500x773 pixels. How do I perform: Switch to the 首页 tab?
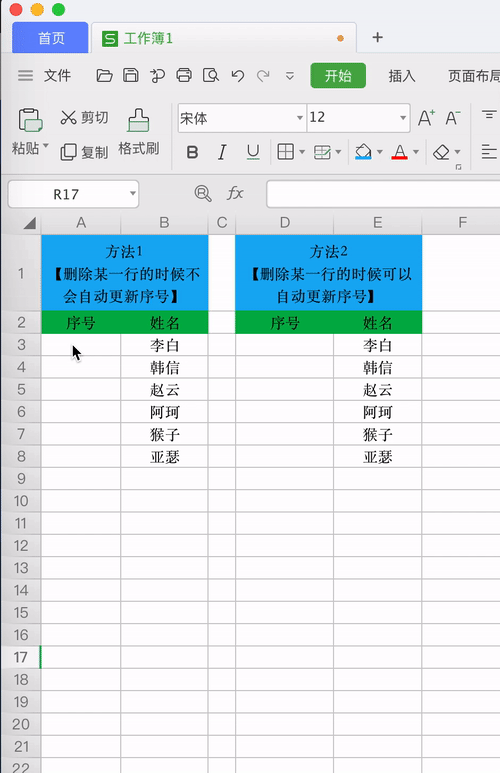51,38
